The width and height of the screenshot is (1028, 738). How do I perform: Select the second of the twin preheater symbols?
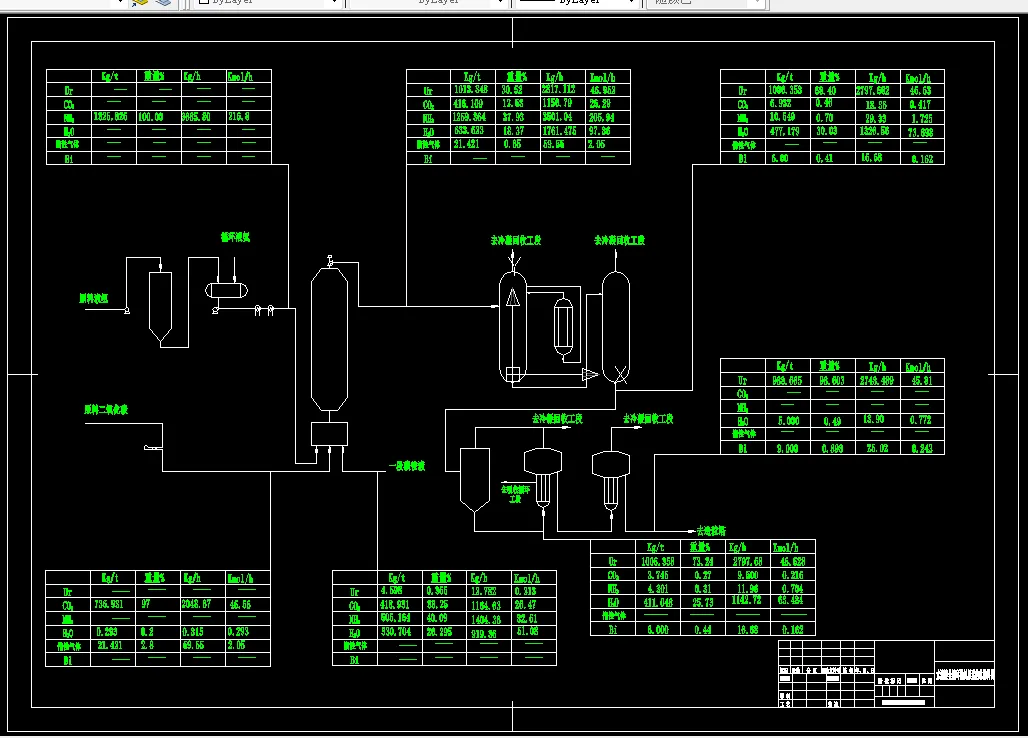271,310
